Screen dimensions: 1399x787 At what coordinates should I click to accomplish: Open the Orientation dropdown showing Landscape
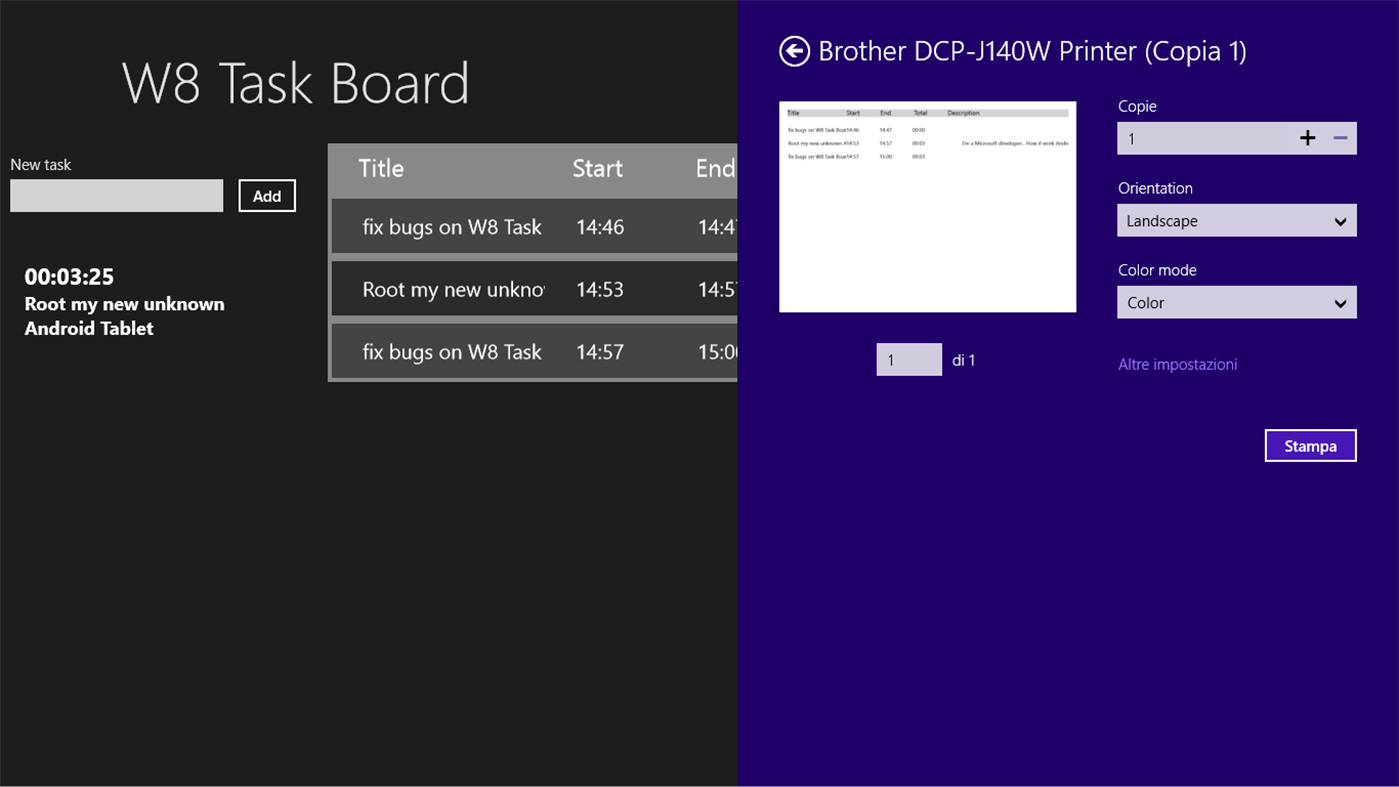pyautogui.click(x=1237, y=220)
